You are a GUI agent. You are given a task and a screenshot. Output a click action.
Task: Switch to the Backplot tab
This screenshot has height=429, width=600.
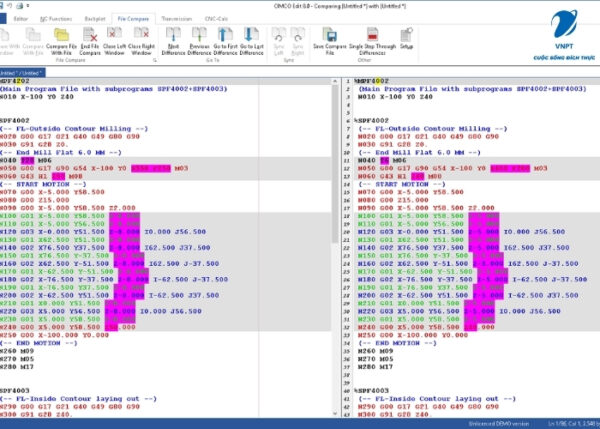[x=95, y=19]
